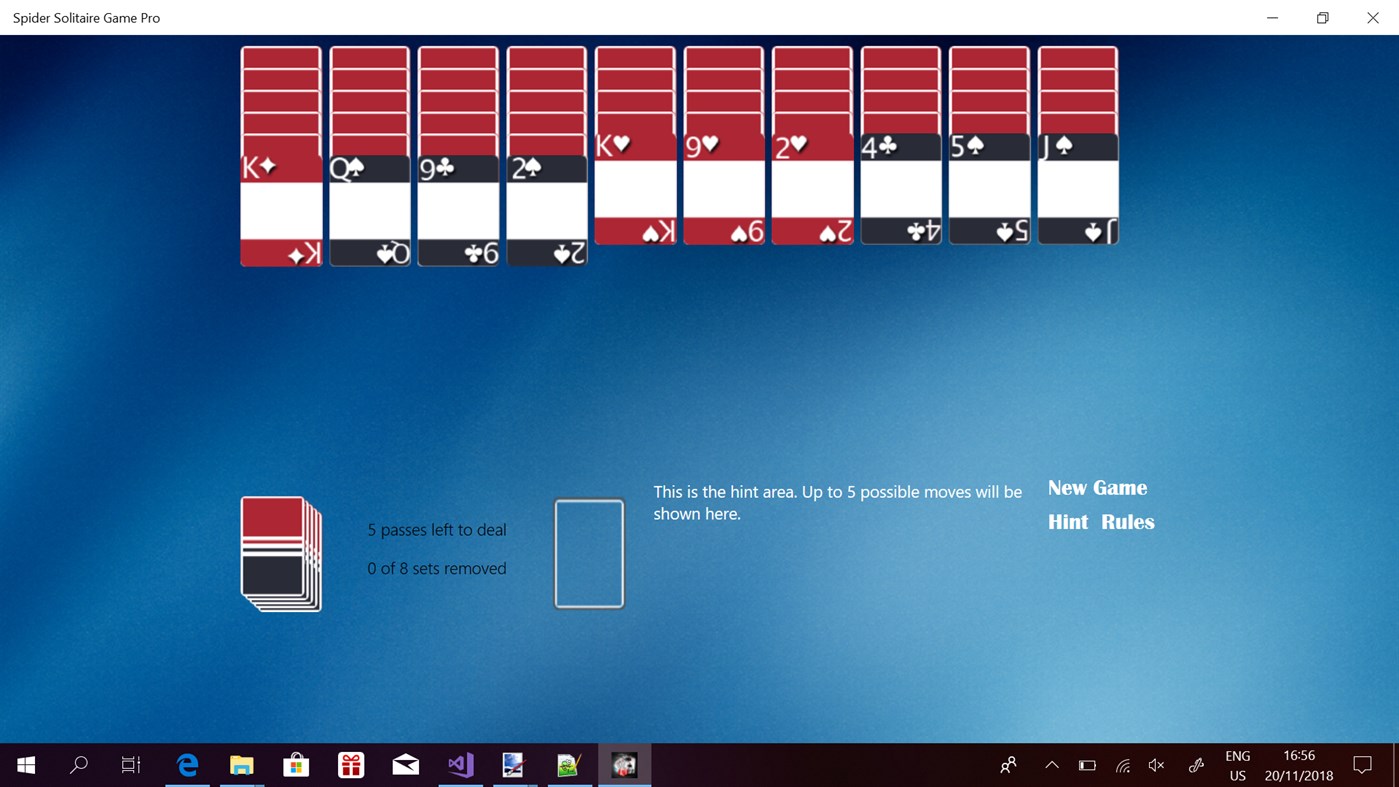Open People in the system tray

pyautogui.click(x=1007, y=764)
